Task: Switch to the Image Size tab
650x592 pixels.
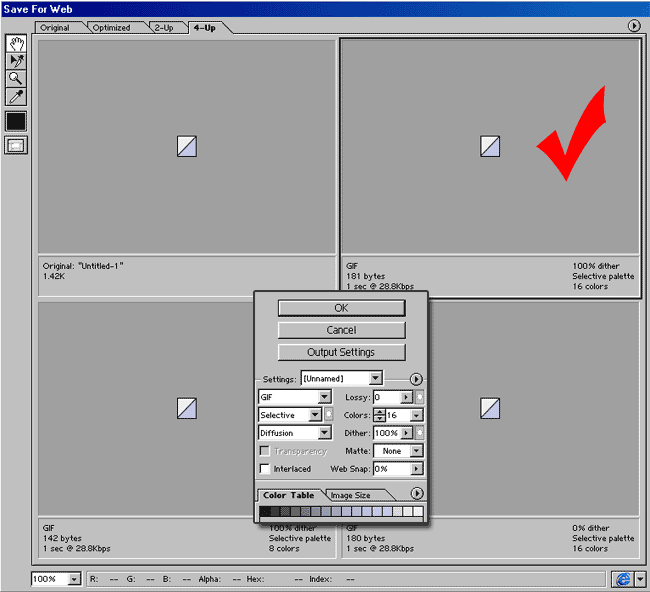Action: tap(351, 495)
